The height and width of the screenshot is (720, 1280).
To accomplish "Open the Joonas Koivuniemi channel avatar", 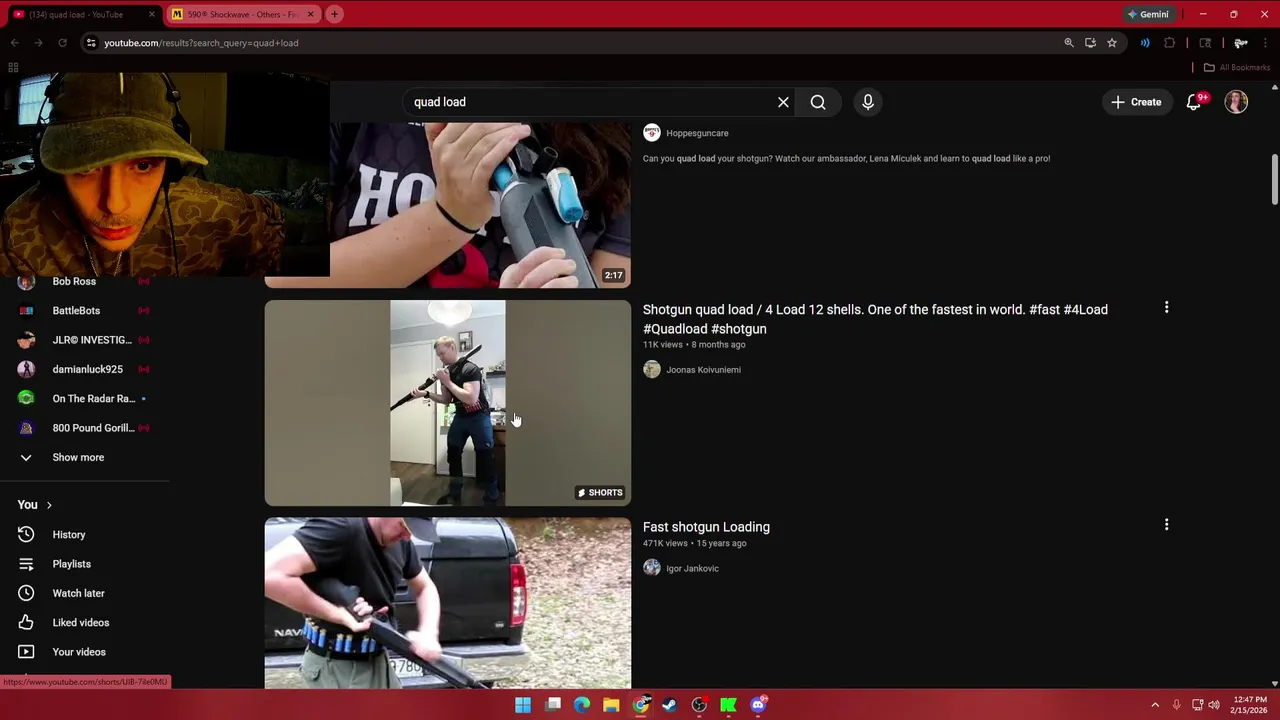I will click(x=652, y=370).
